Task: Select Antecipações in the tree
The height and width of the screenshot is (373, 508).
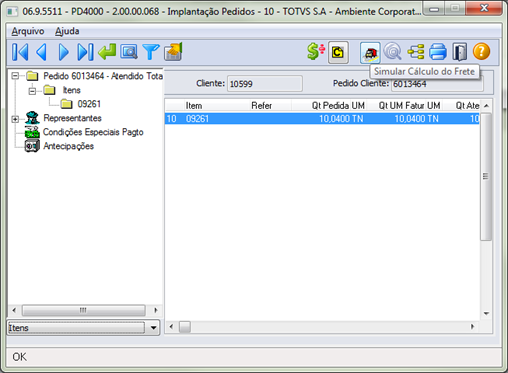Action: (68, 146)
